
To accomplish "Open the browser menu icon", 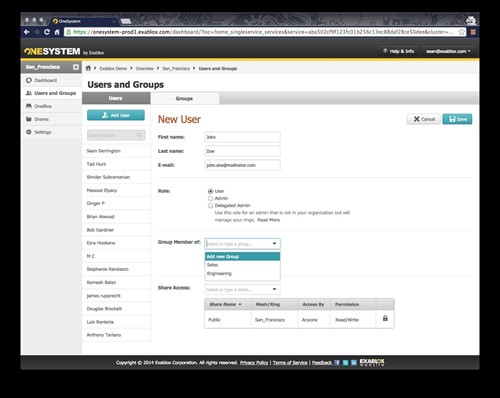I will tap(473, 32).
